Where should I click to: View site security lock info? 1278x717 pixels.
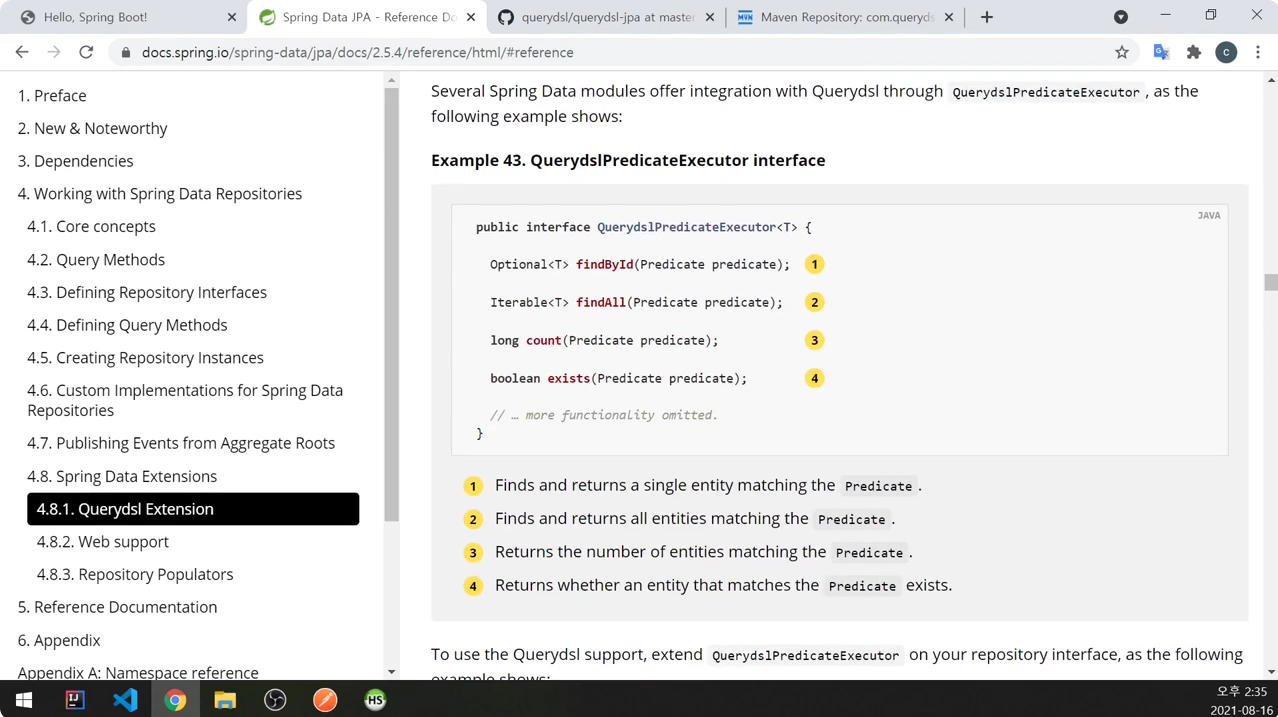(126, 52)
